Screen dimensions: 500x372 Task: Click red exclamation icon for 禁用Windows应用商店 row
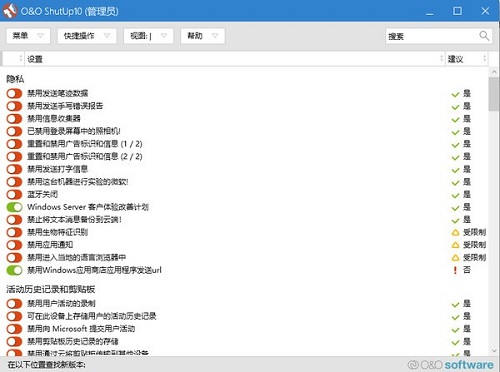tap(455, 270)
